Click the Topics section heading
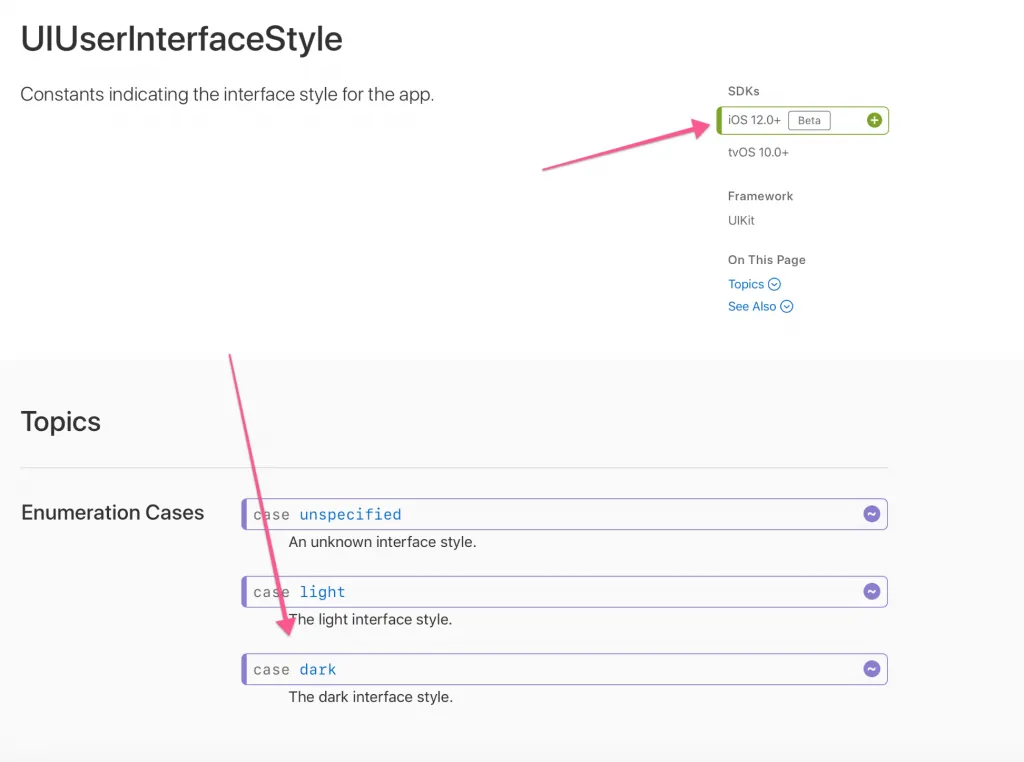Viewport: 1024px width, 762px height. [61, 421]
